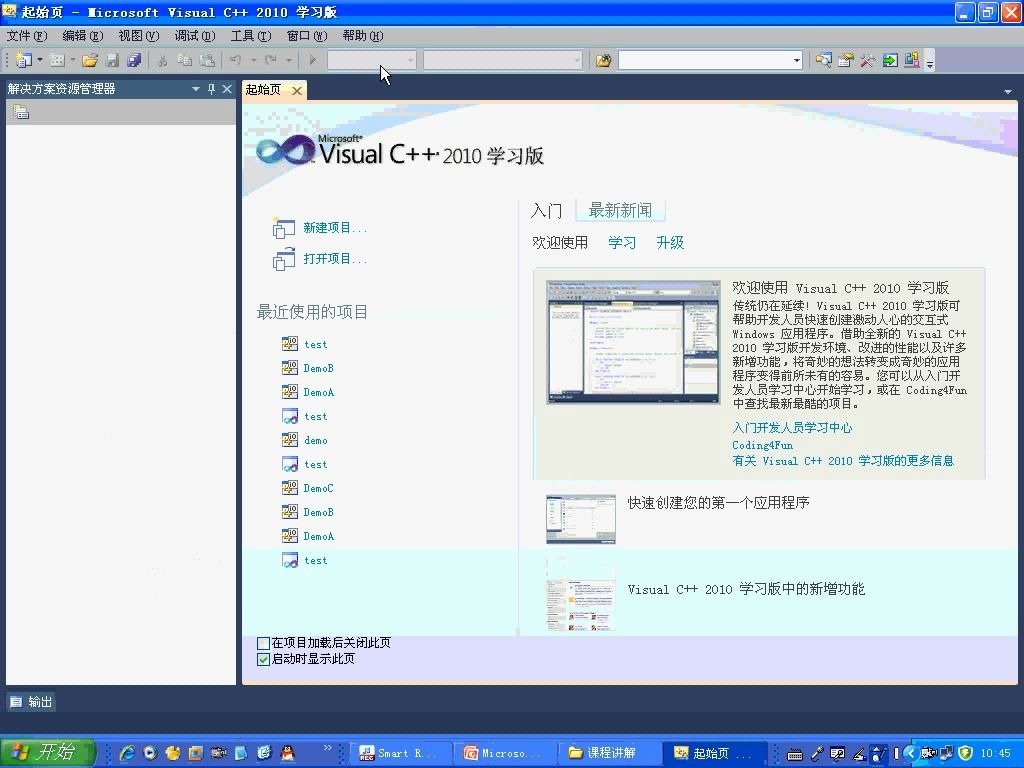Open the 输出 panel icon
This screenshot has width=1024, height=768.
[x=16, y=702]
